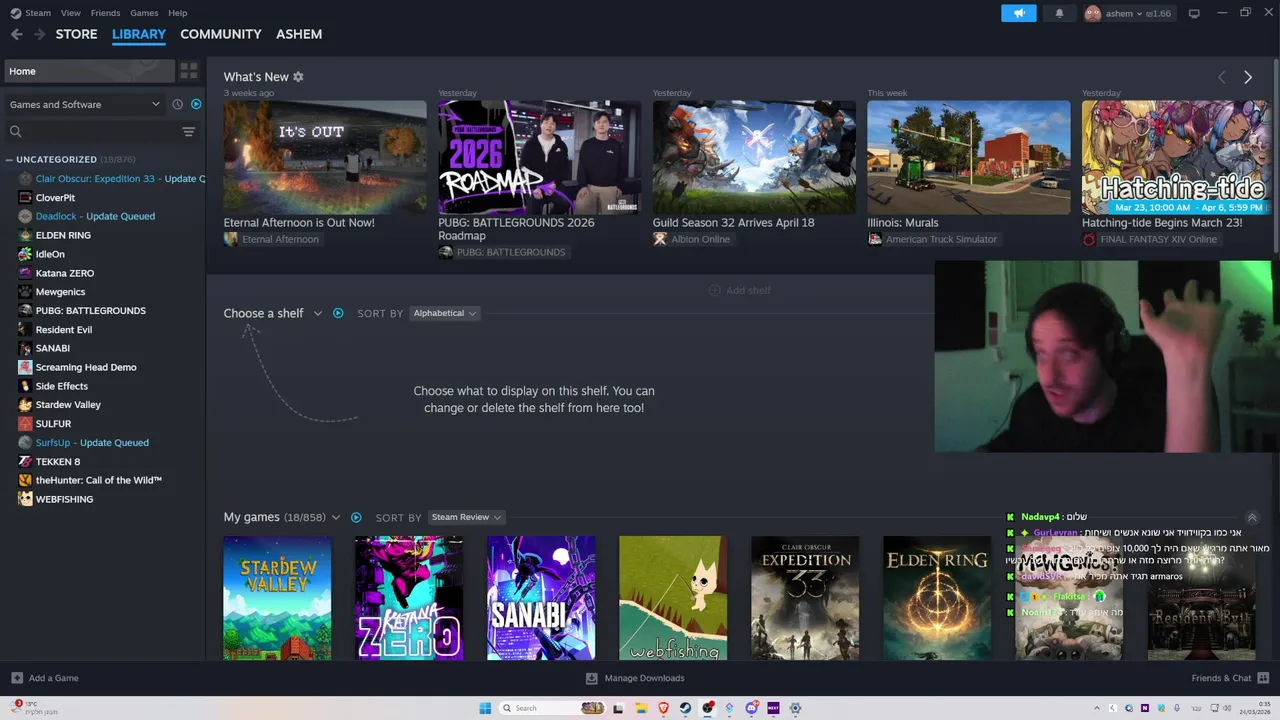Viewport: 1280px width, 720px height.
Task: Collapse the stream chat overlay arrow
Action: pyautogui.click(x=1251, y=517)
